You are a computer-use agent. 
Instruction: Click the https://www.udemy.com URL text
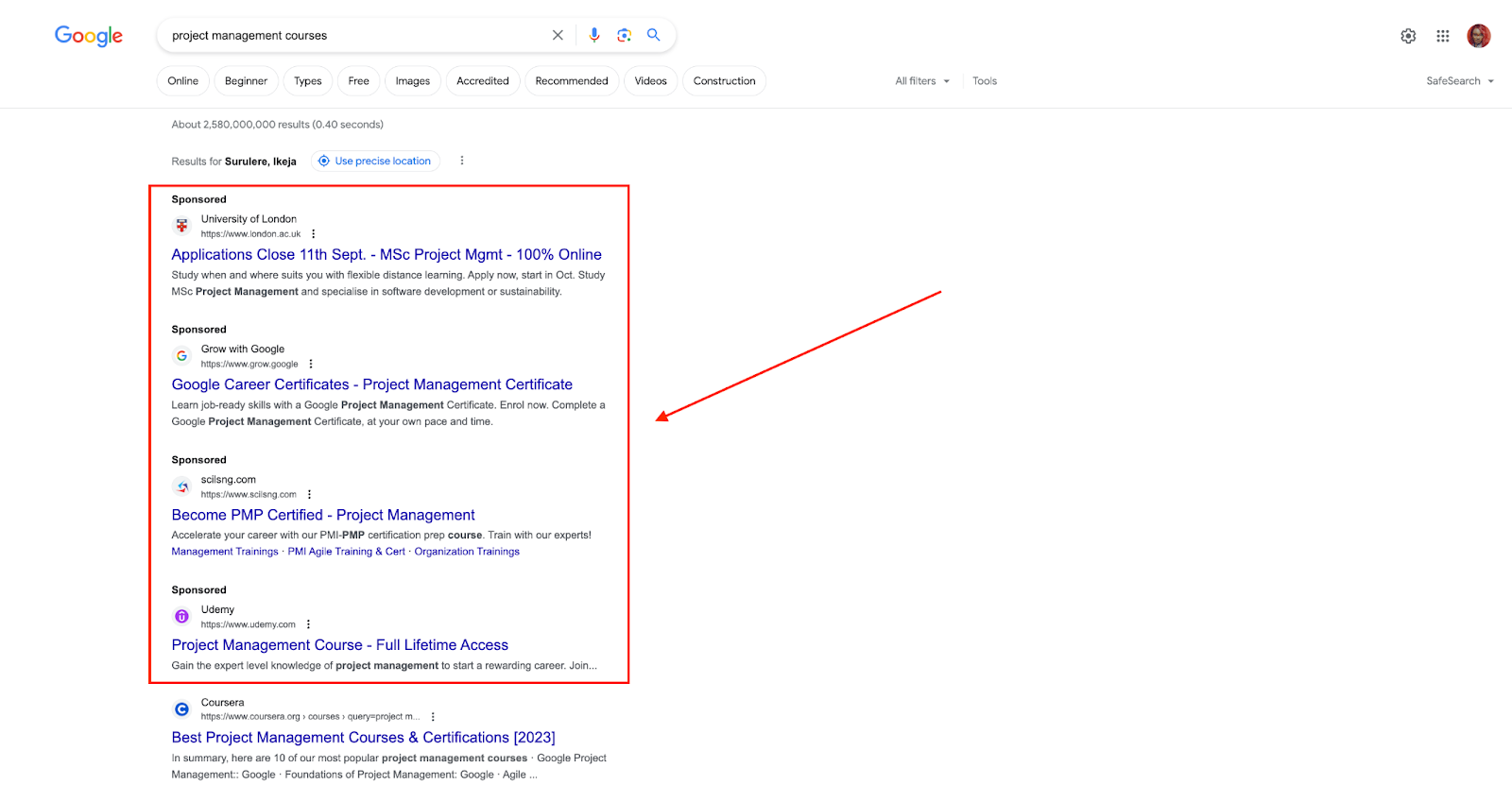tap(248, 624)
